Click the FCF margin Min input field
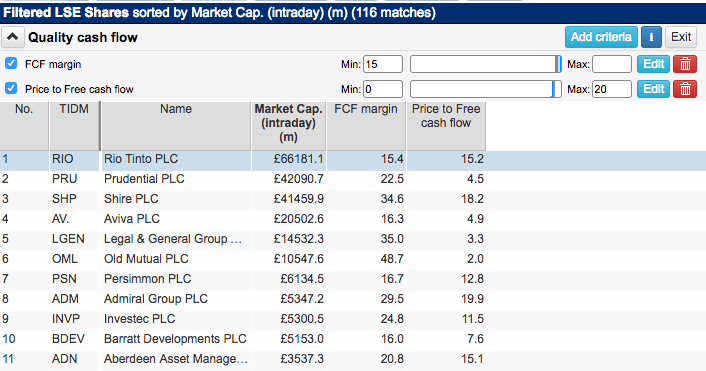Screen dimensions: 706x371 click(383, 64)
